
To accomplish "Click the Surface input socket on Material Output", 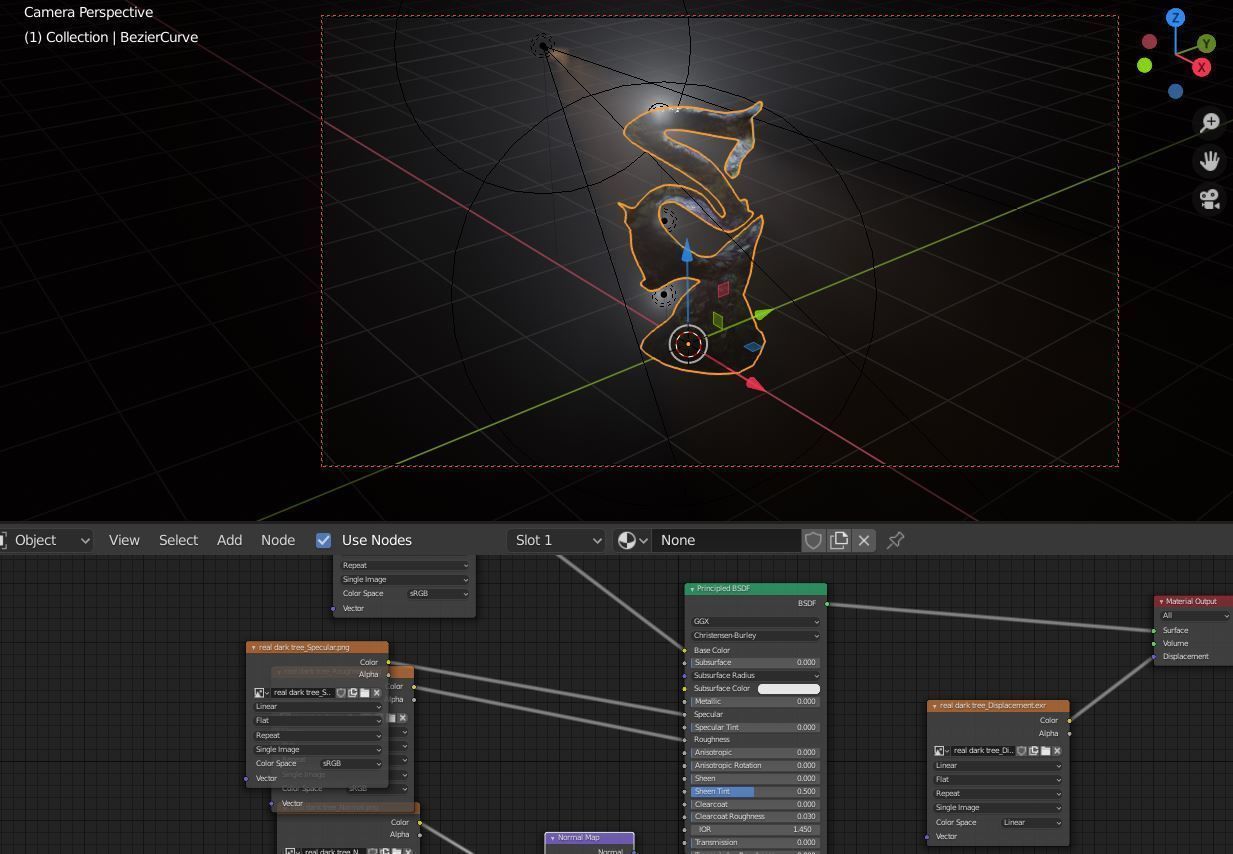I will pos(1154,630).
